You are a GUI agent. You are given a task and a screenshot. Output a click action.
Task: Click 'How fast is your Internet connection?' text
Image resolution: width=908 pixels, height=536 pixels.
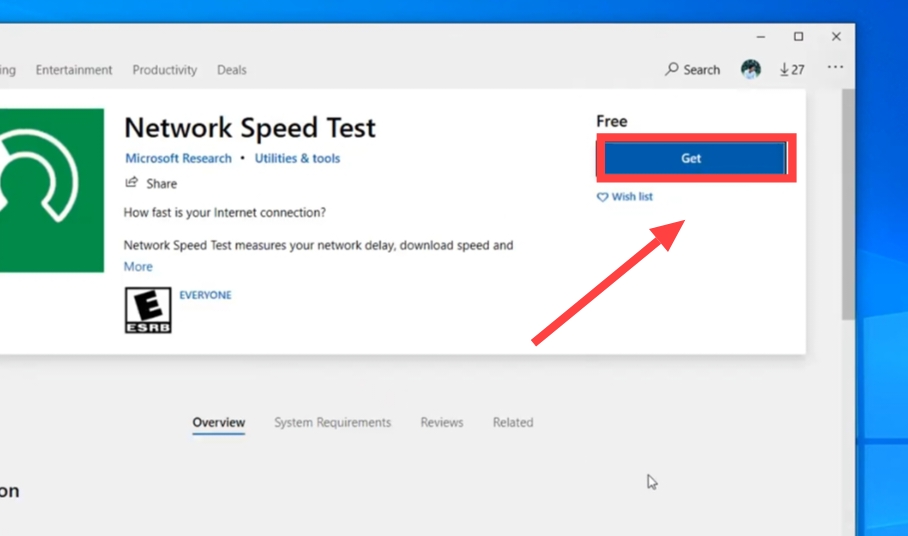[x=225, y=212]
